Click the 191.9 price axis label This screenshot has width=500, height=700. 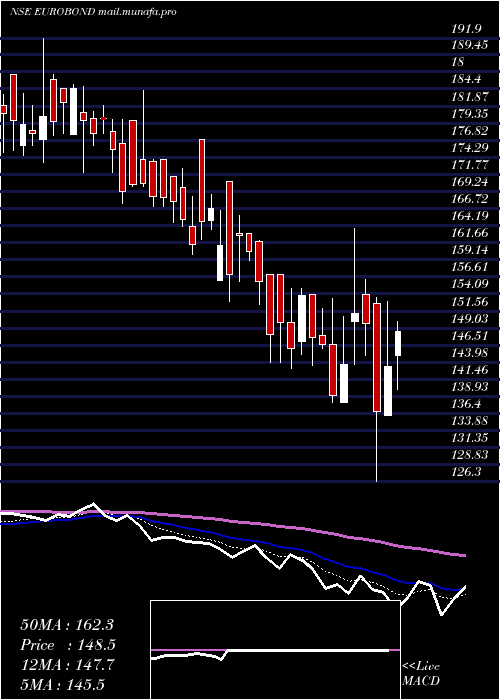466,29
